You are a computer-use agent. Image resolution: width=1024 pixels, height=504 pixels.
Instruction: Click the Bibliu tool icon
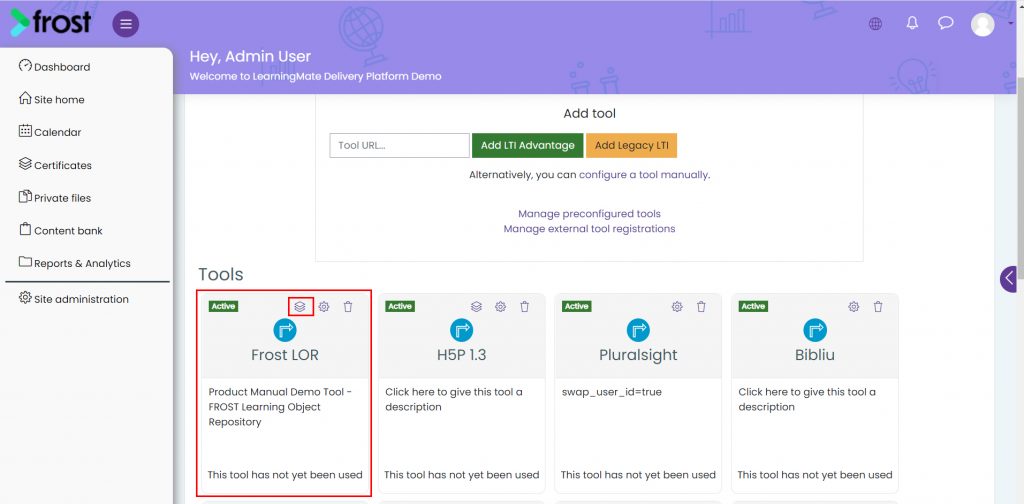coord(815,330)
